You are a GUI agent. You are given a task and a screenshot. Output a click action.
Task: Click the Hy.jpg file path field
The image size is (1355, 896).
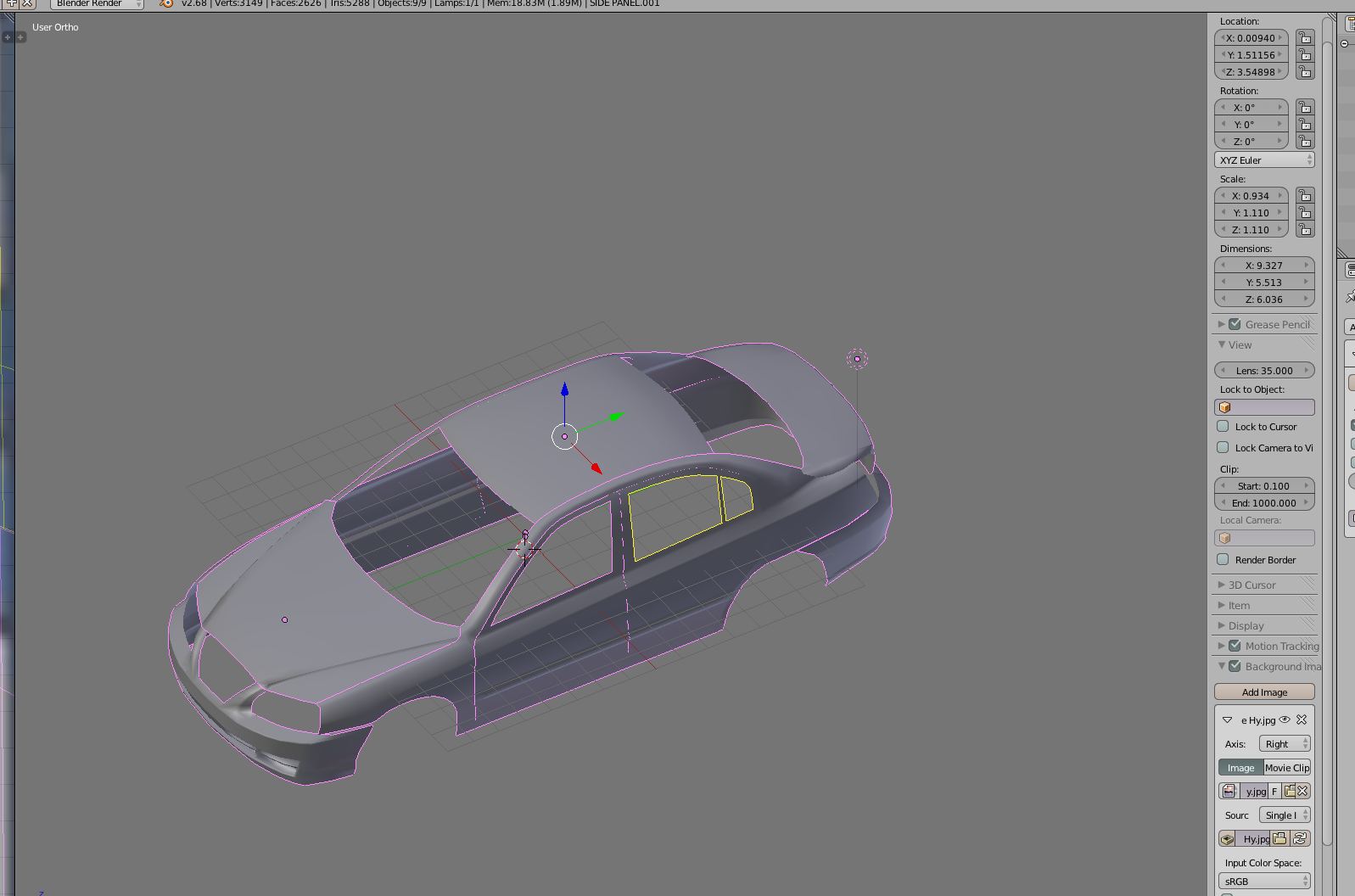(1252, 838)
